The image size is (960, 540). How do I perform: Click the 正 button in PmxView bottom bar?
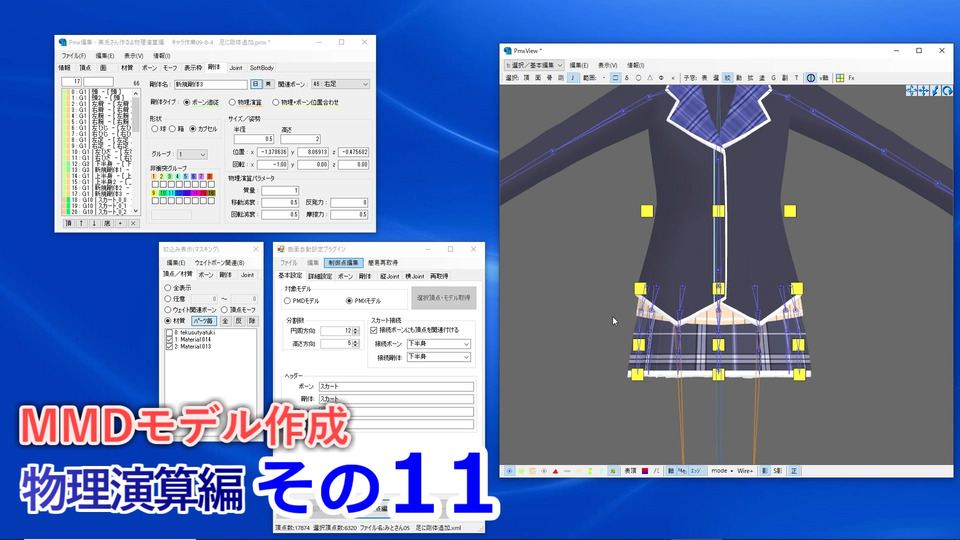click(793, 471)
